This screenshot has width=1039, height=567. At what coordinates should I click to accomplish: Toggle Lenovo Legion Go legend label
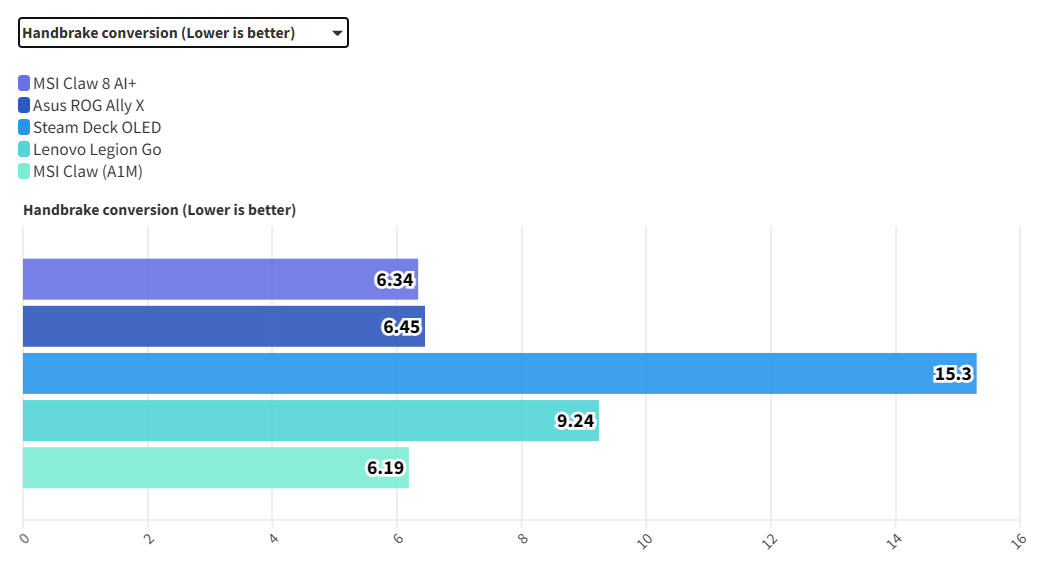[97, 149]
